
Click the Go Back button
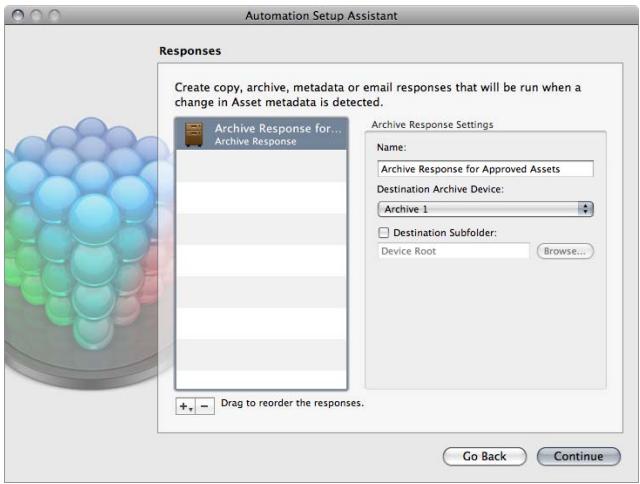pos(484,456)
